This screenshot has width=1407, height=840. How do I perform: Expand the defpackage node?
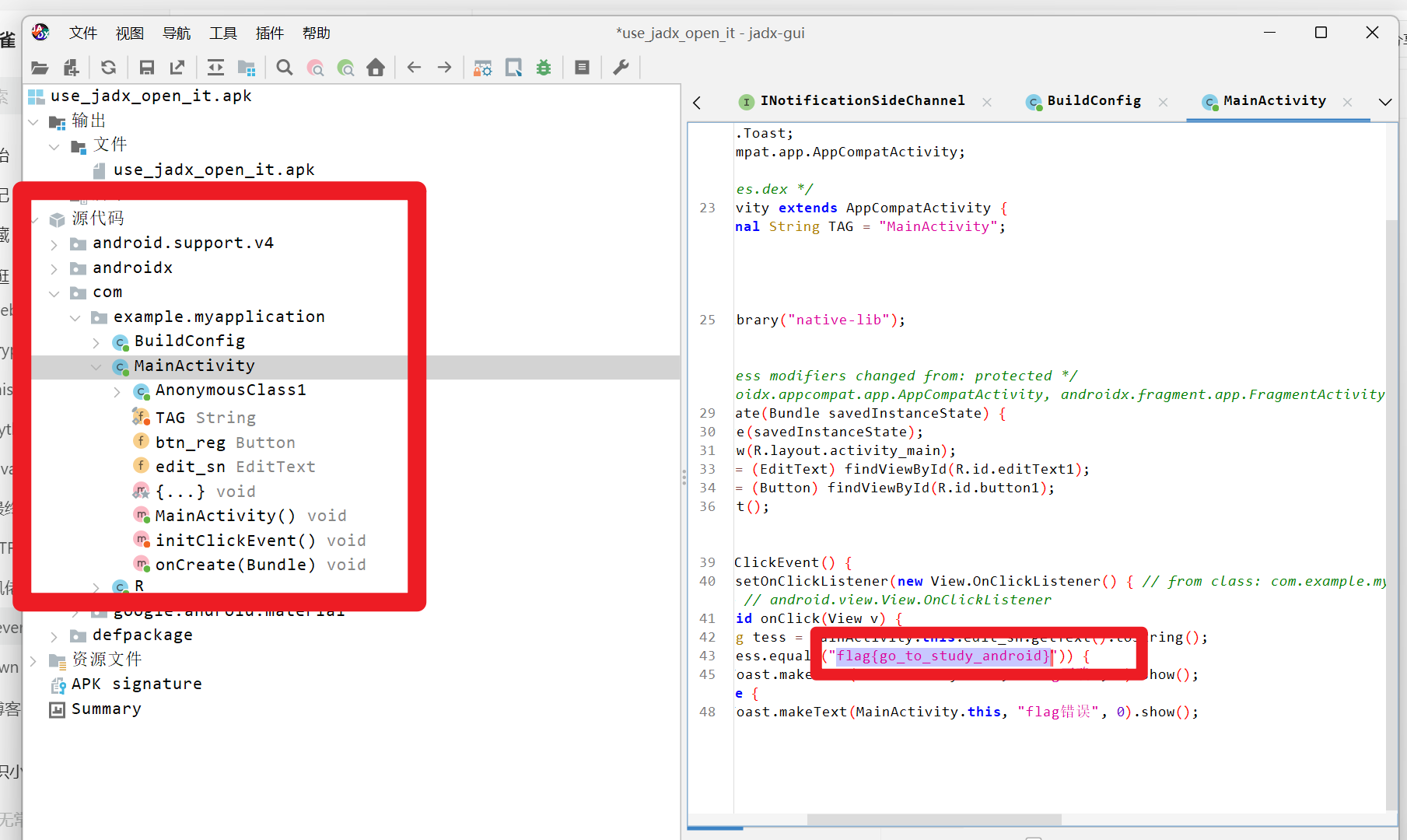54,636
